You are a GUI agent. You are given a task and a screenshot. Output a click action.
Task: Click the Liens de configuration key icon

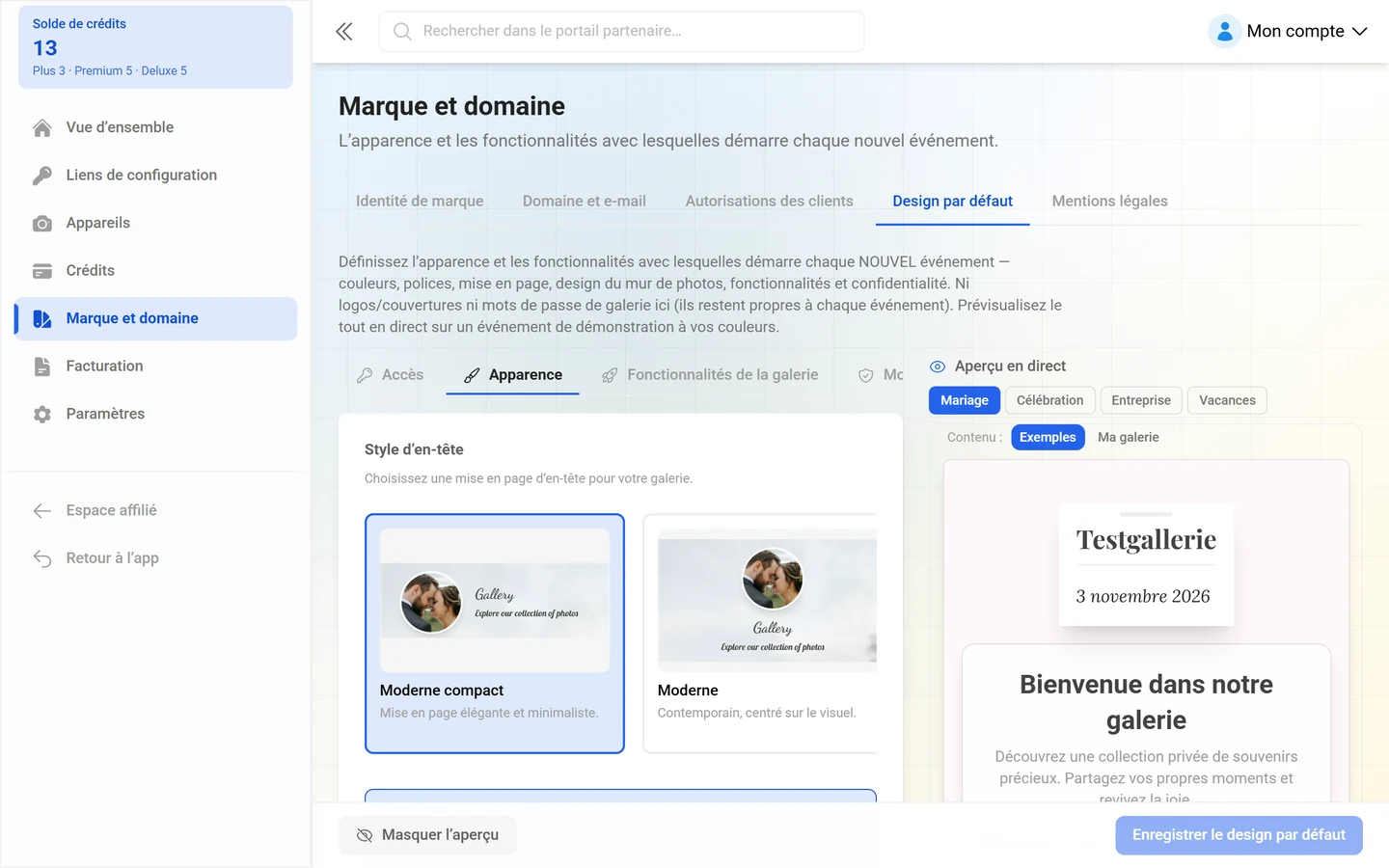(x=42, y=176)
